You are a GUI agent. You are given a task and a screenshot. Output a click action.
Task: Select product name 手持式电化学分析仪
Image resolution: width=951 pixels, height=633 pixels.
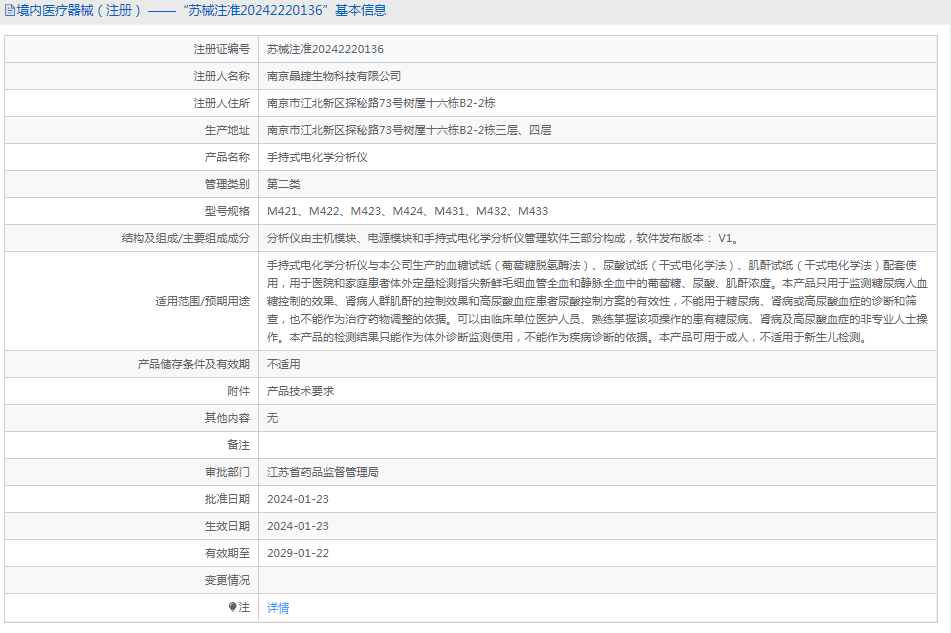pyautogui.click(x=317, y=157)
